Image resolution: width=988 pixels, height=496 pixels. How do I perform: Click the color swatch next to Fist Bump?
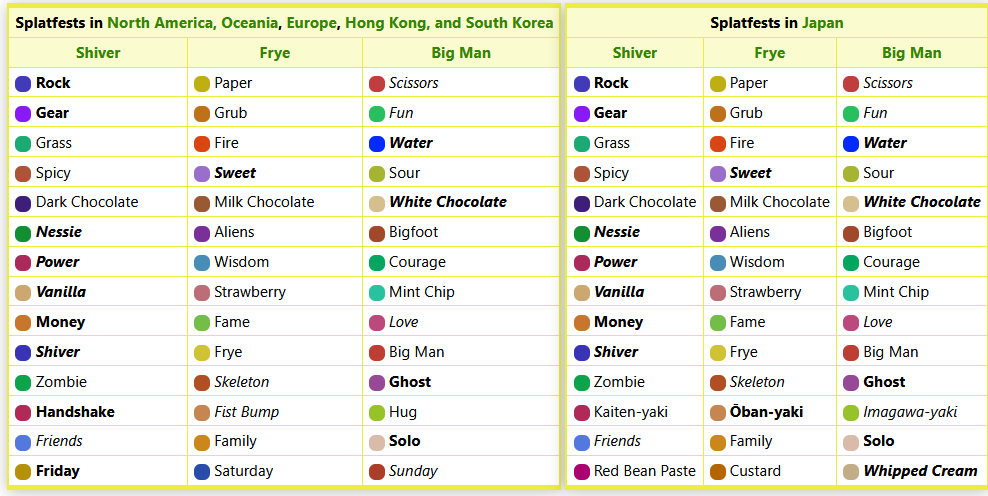click(202, 412)
